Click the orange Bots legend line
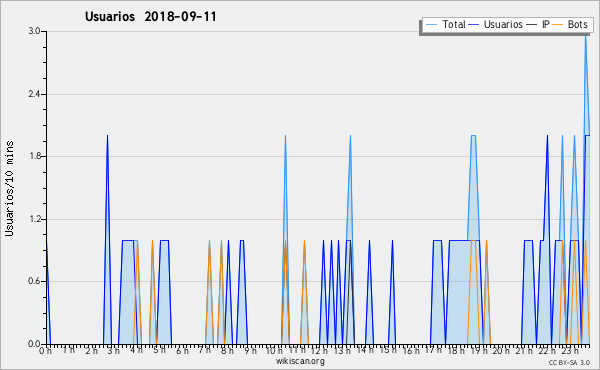Viewport: 600px width, 370px height. point(558,25)
